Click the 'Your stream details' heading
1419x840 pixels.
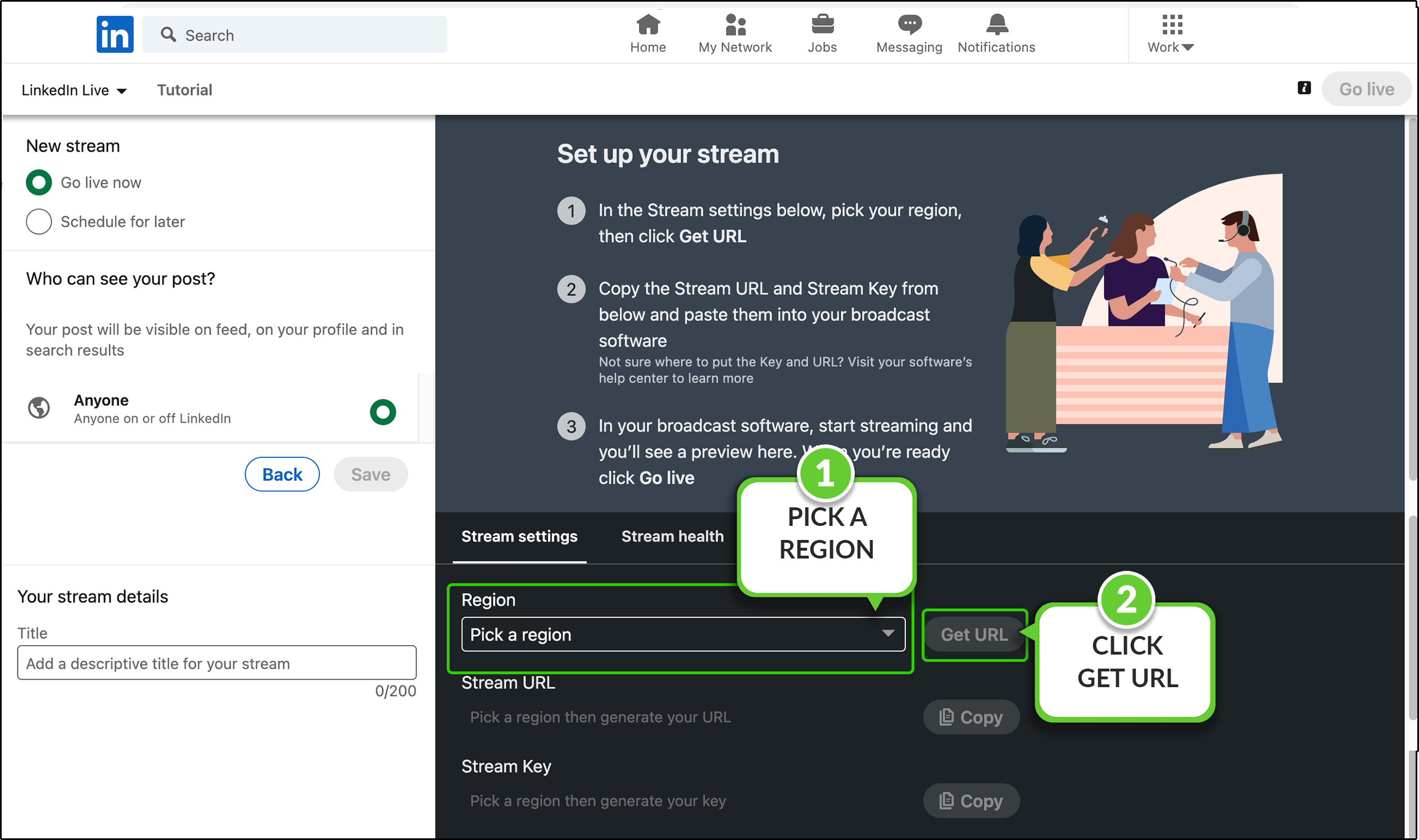click(x=93, y=597)
